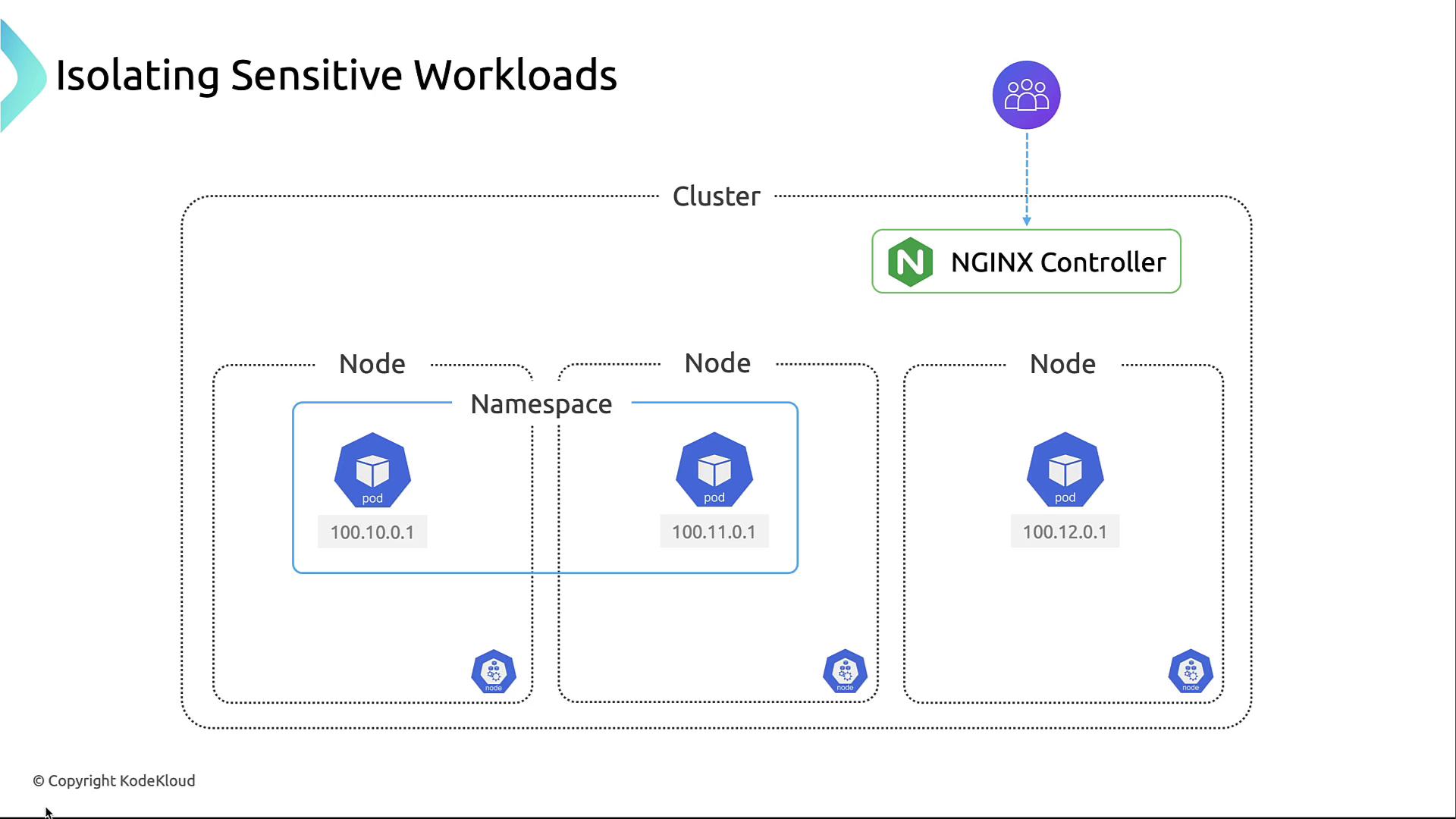
Task: Select the pod icon above 100.11.0.1
Action: click(x=714, y=469)
